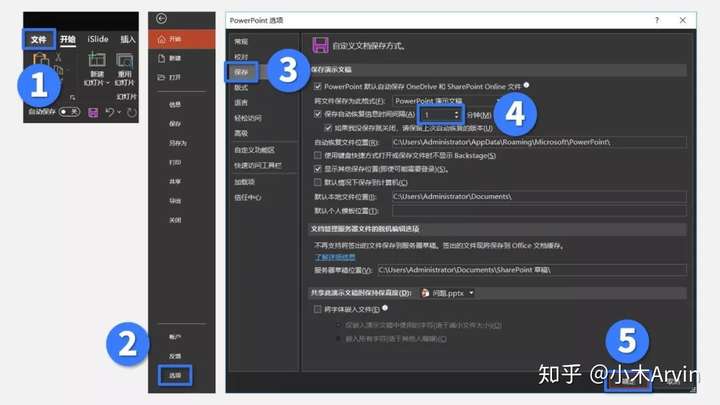Switch to the iSlide ribbon tab
The height and width of the screenshot is (405, 720).
98,39
